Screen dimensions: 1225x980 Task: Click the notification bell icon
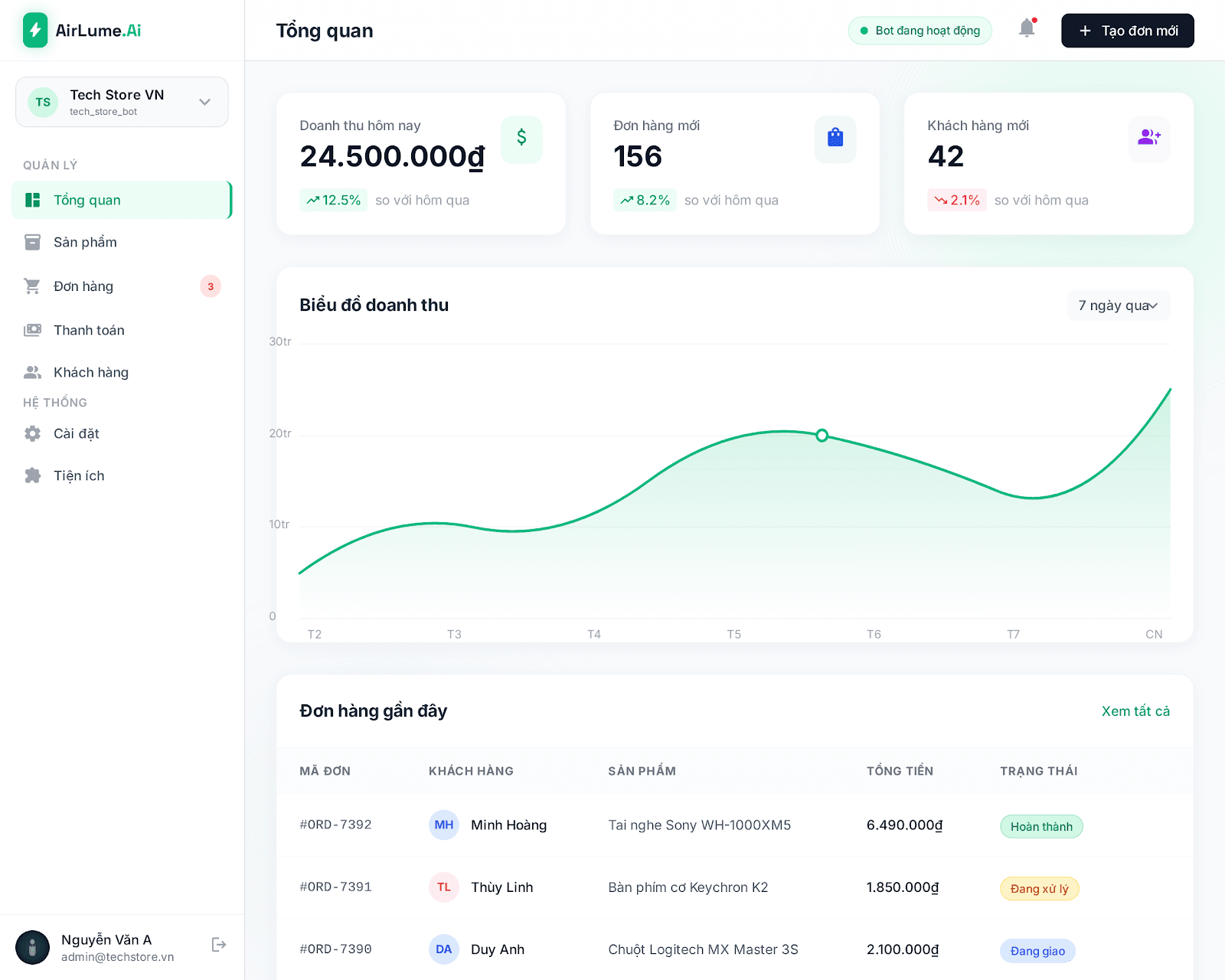[1027, 29]
